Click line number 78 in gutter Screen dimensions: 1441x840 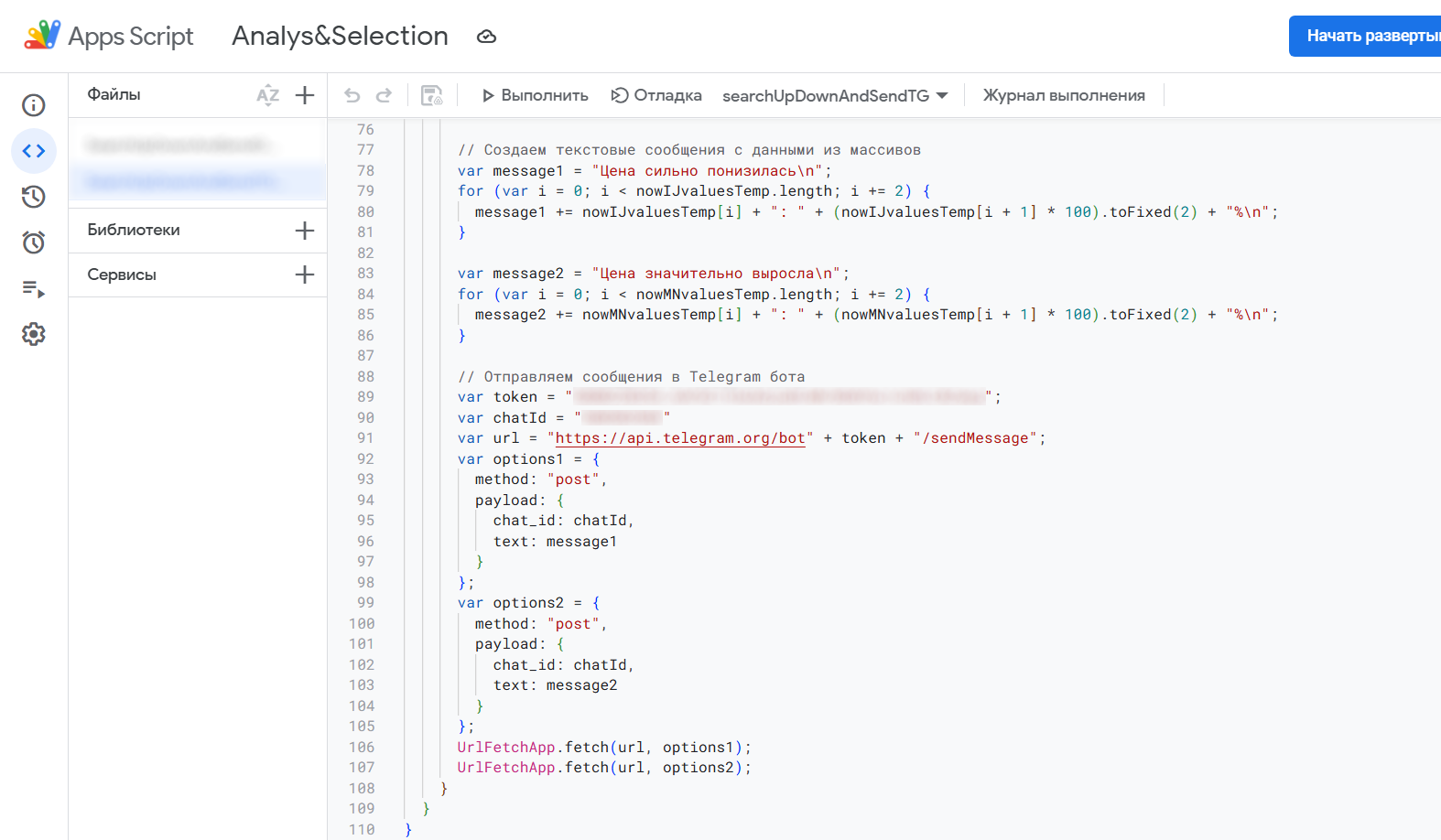coord(365,171)
